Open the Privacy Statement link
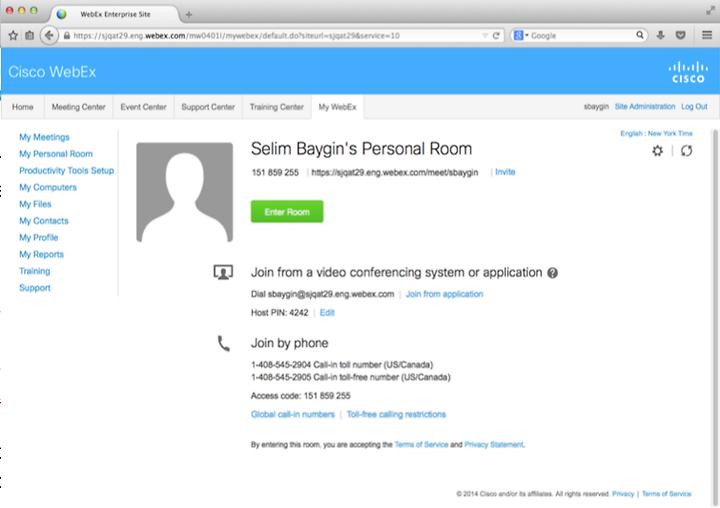The height and width of the screenshot is (508, 720). click(x=494, y=445)
